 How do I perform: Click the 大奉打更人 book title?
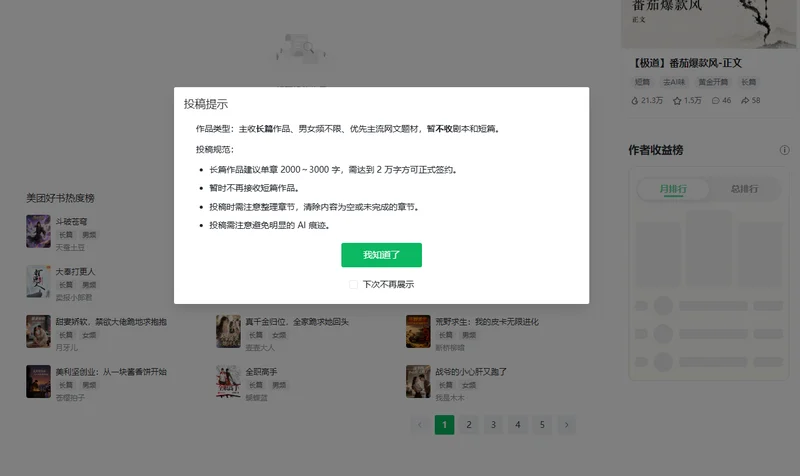[76, 271]
